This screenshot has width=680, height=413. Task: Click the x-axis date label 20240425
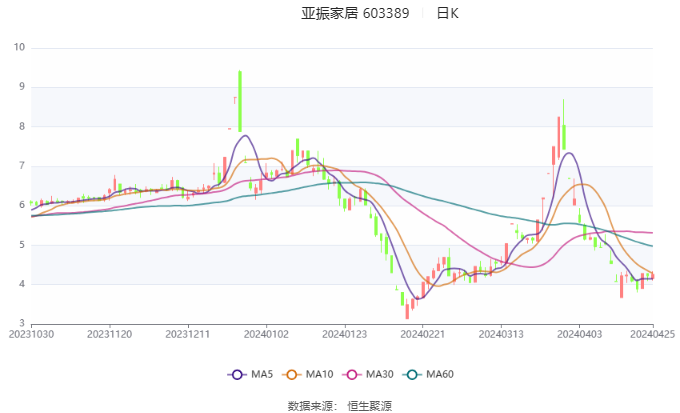click(652, 334)
